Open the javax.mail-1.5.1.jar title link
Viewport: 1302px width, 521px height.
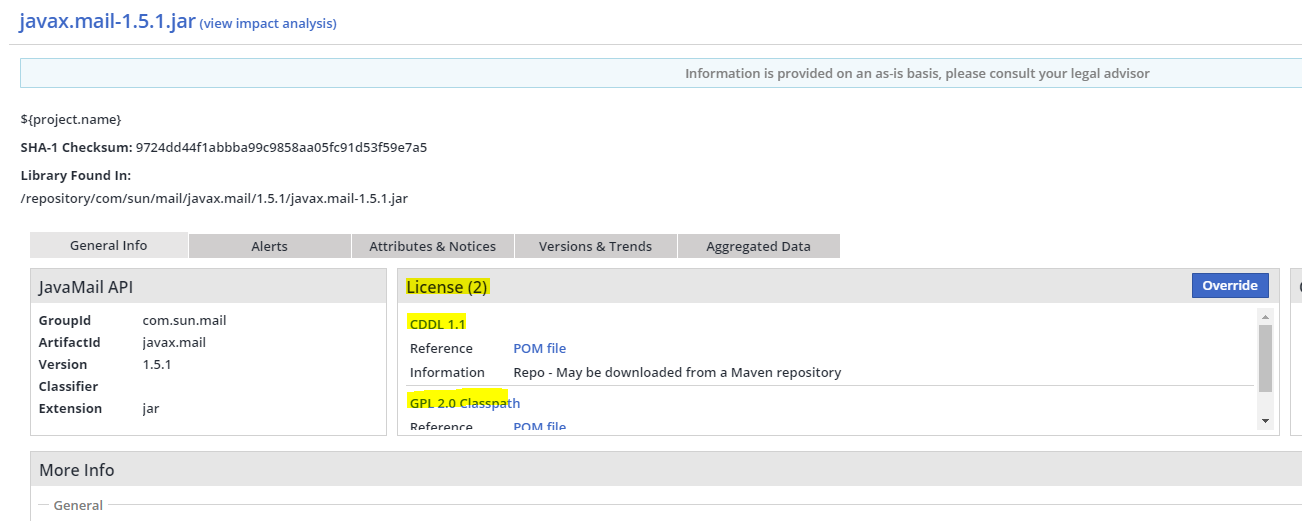point(107,21)
